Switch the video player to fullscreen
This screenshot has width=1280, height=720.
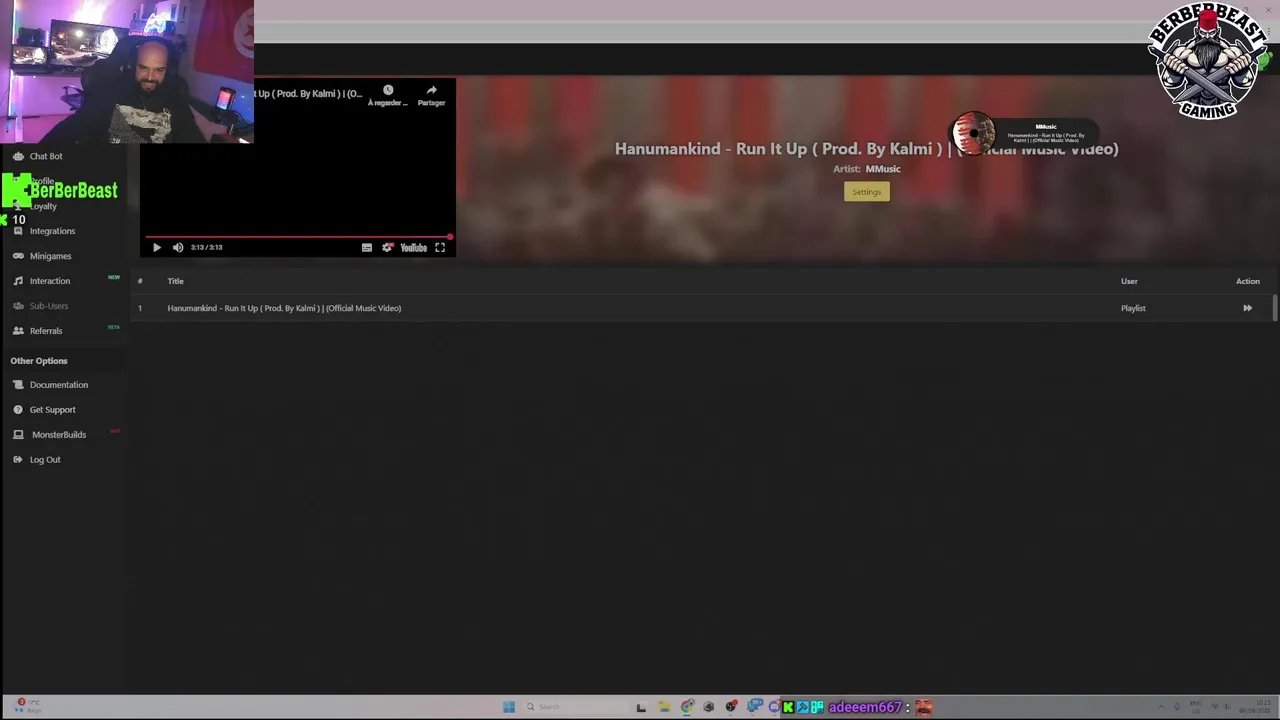(440, 248)
